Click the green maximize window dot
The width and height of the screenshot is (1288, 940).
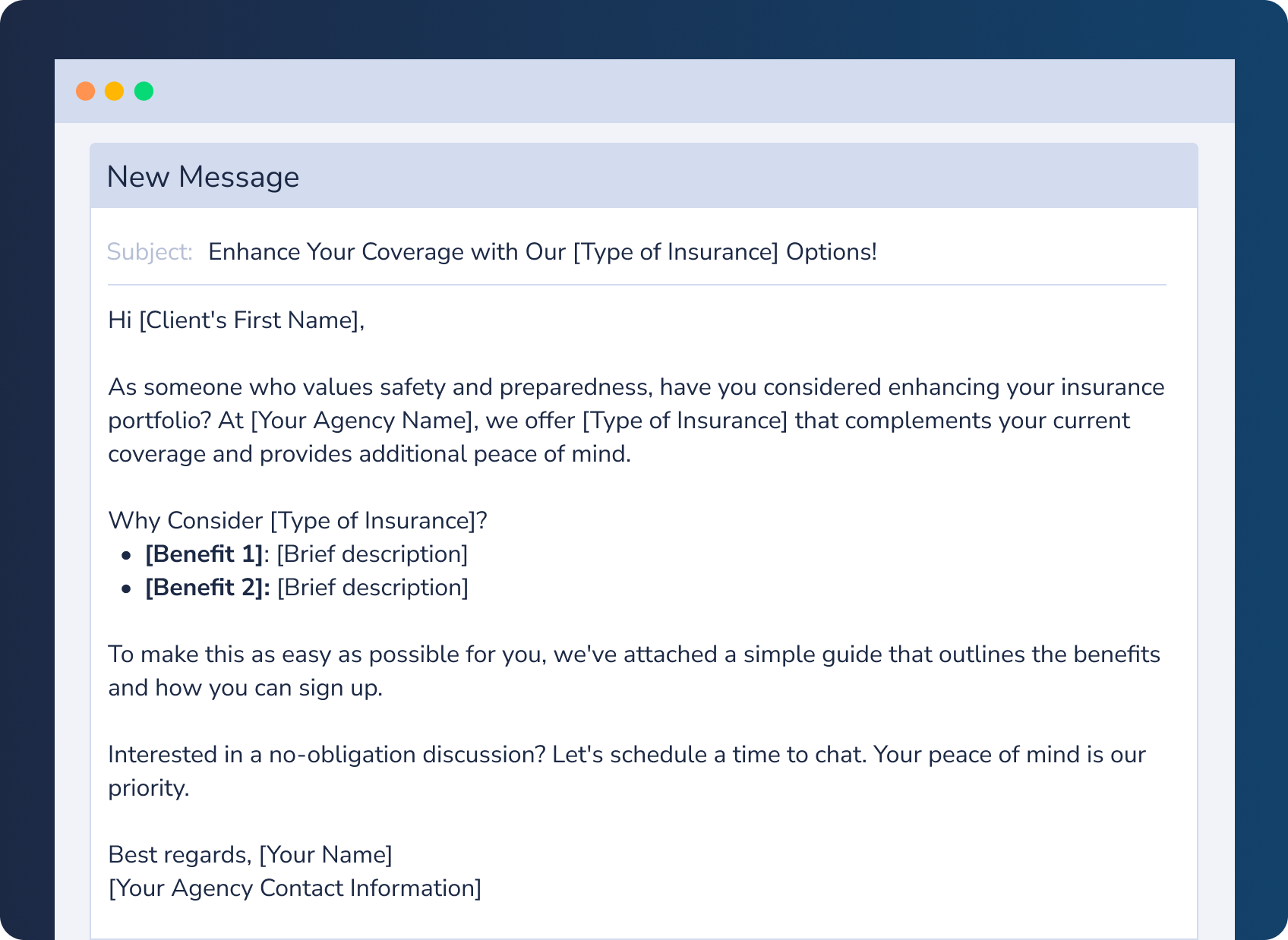pyautogui.click(x=144, y=91)
